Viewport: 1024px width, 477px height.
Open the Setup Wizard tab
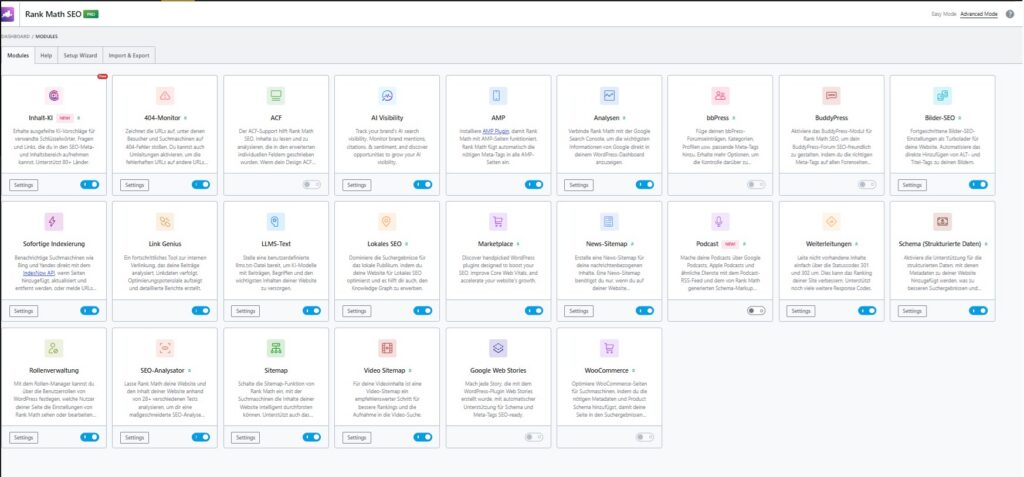point(80,56)
